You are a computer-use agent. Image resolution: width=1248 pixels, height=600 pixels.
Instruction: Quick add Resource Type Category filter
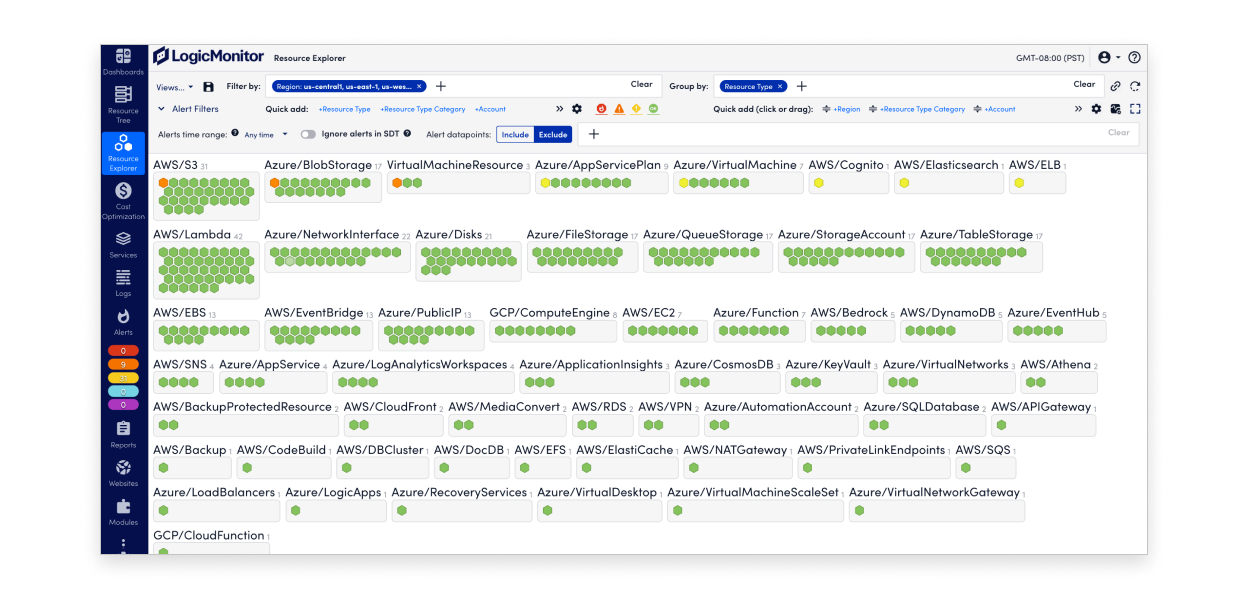coord(422,109)
